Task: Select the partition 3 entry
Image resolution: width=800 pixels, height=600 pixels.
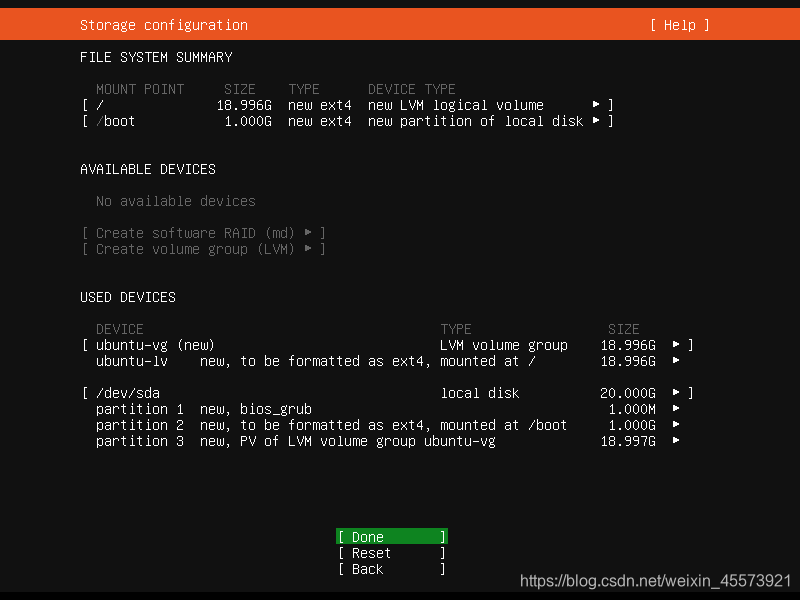Action: pyautogui.click(x=140, y=441)
